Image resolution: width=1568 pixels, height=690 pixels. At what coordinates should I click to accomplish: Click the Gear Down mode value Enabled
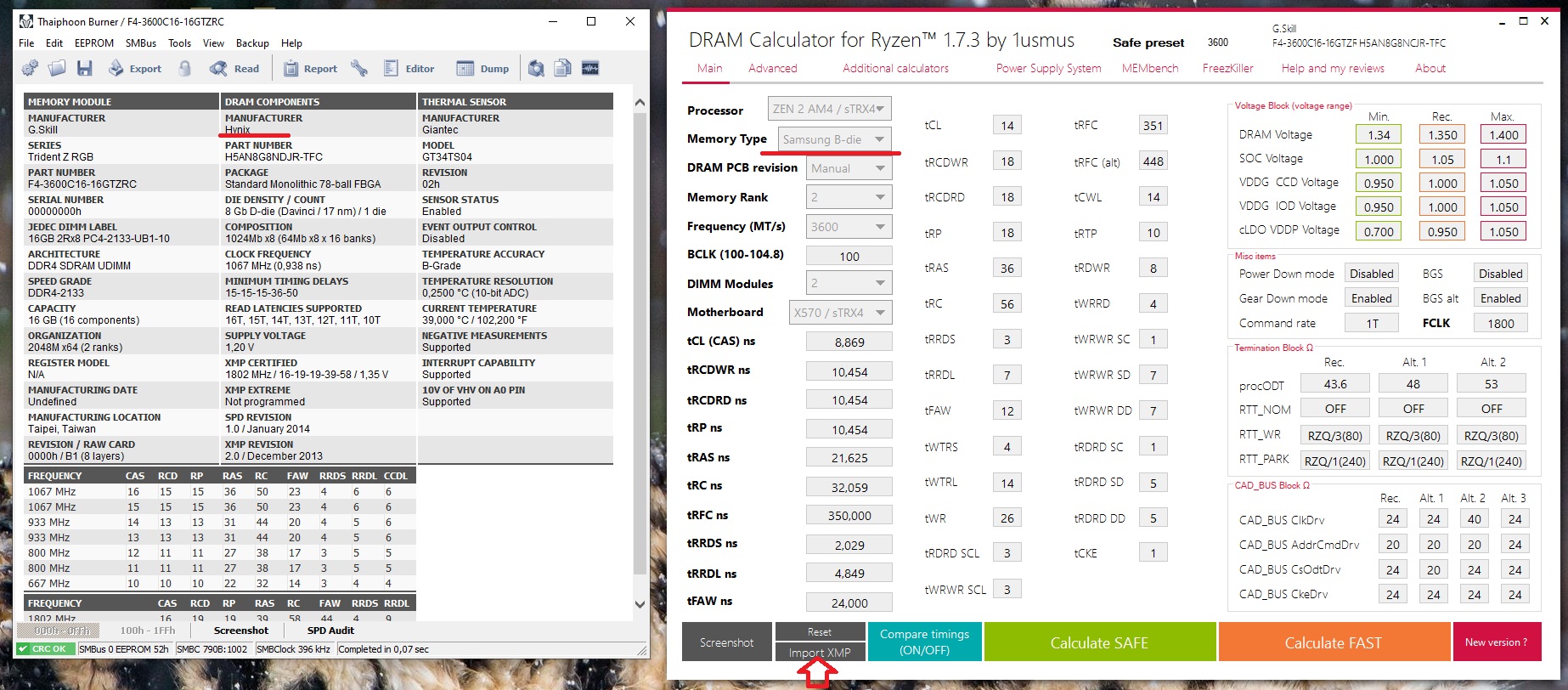(x=1371, y=298)
